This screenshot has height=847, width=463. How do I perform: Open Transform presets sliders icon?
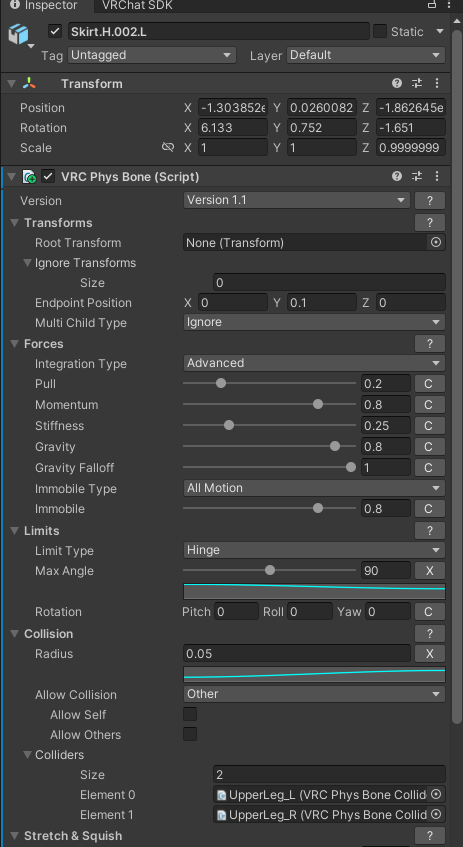[417, 83]
